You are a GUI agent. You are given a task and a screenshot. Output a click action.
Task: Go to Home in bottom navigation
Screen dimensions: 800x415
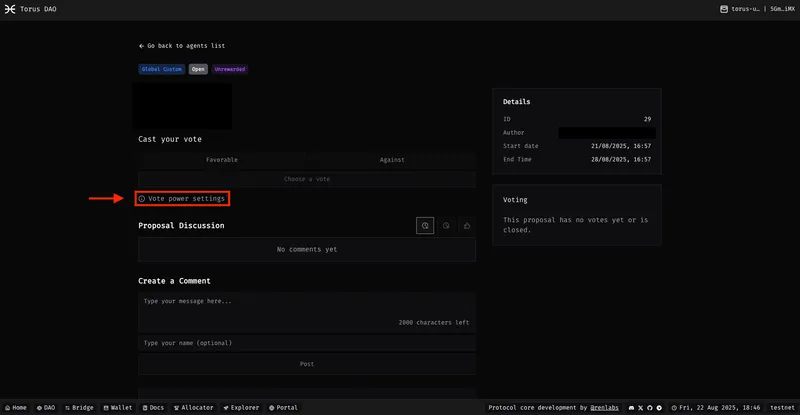coord(15,408)
